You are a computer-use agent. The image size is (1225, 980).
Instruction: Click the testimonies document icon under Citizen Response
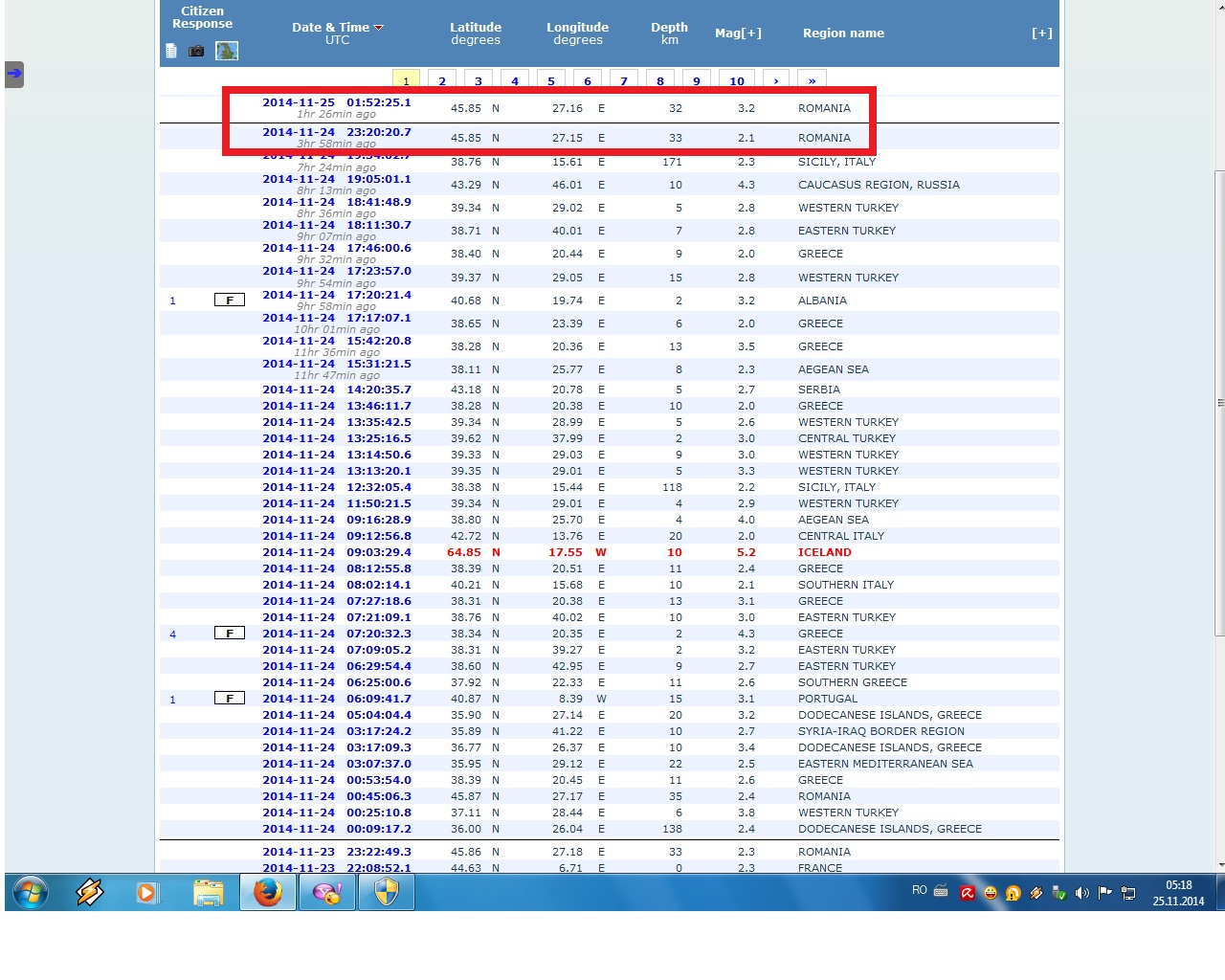coord(171,51)
